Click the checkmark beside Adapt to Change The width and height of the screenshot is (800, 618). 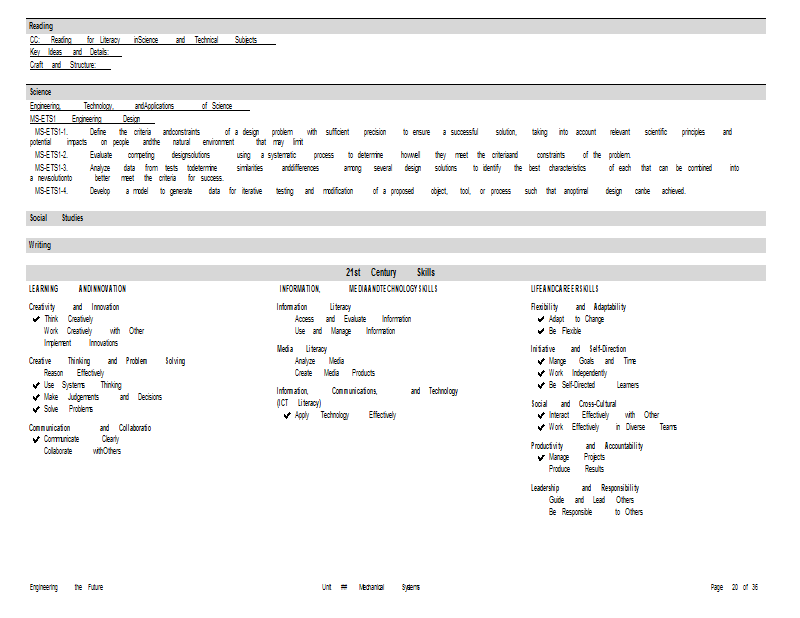(x=541, y=319)
